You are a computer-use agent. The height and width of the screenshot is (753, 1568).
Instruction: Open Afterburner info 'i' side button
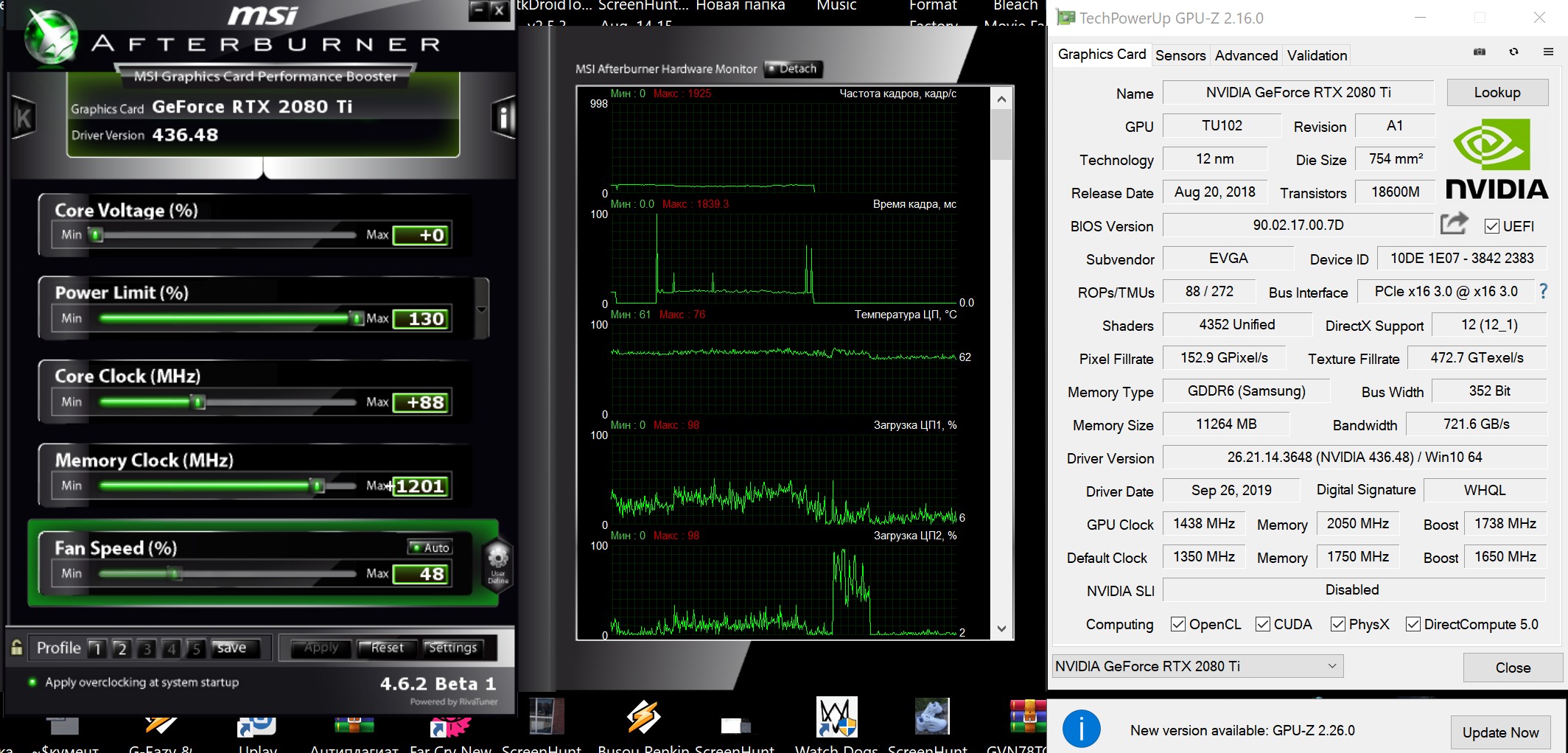coord(504,118)
